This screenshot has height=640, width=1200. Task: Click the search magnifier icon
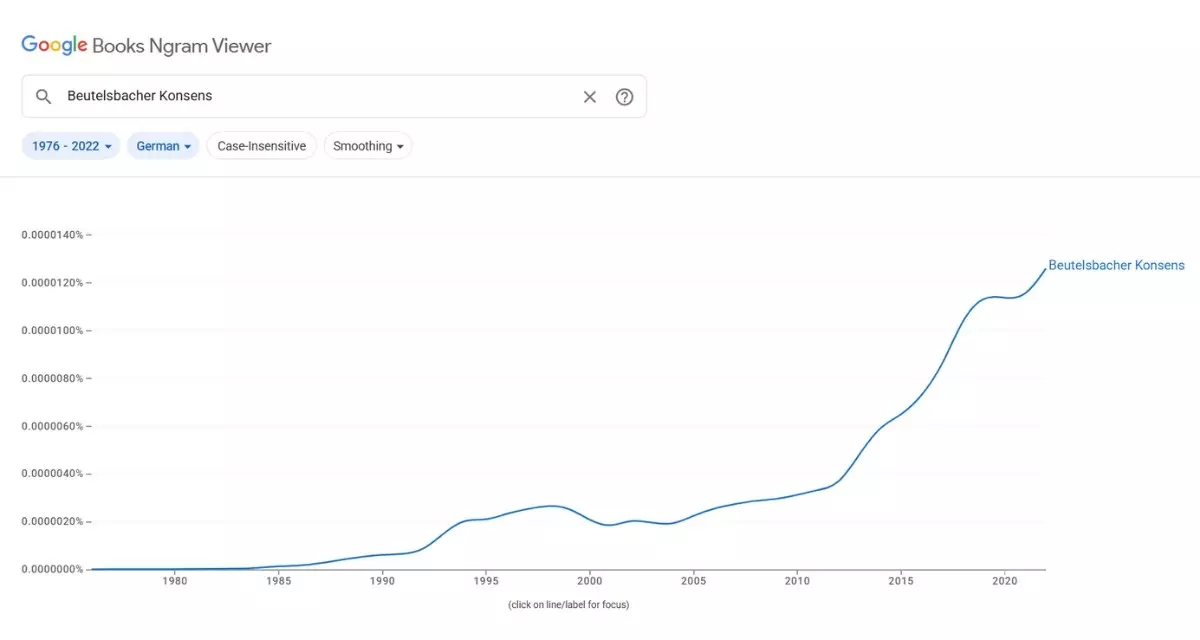[x=44, y=96]
